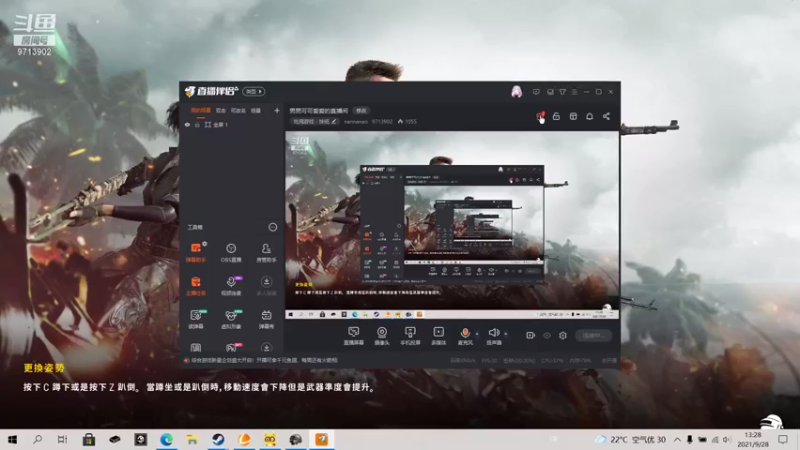Click the unlock padlock icon in header
The image size is (800, 450).
pos(556,116)
